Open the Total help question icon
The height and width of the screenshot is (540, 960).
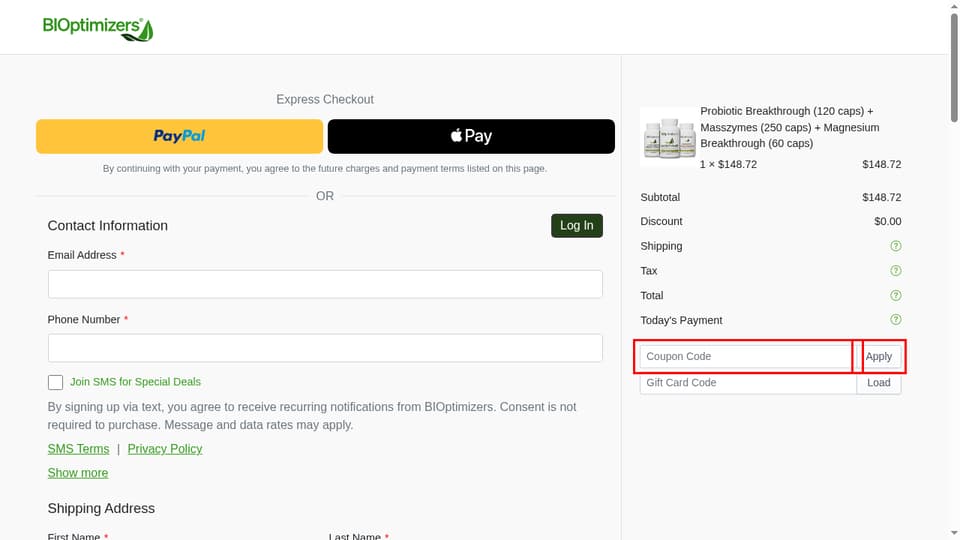(x=895, y=295)
